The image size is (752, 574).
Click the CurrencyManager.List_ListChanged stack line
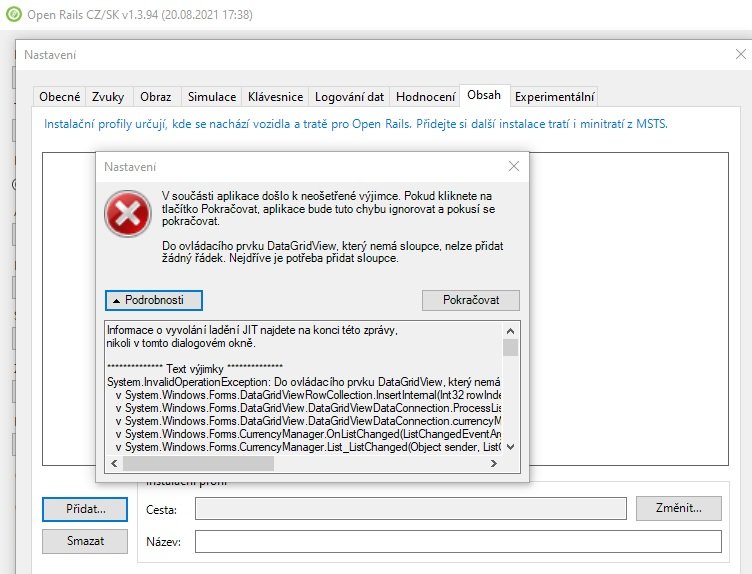(308, 447)
